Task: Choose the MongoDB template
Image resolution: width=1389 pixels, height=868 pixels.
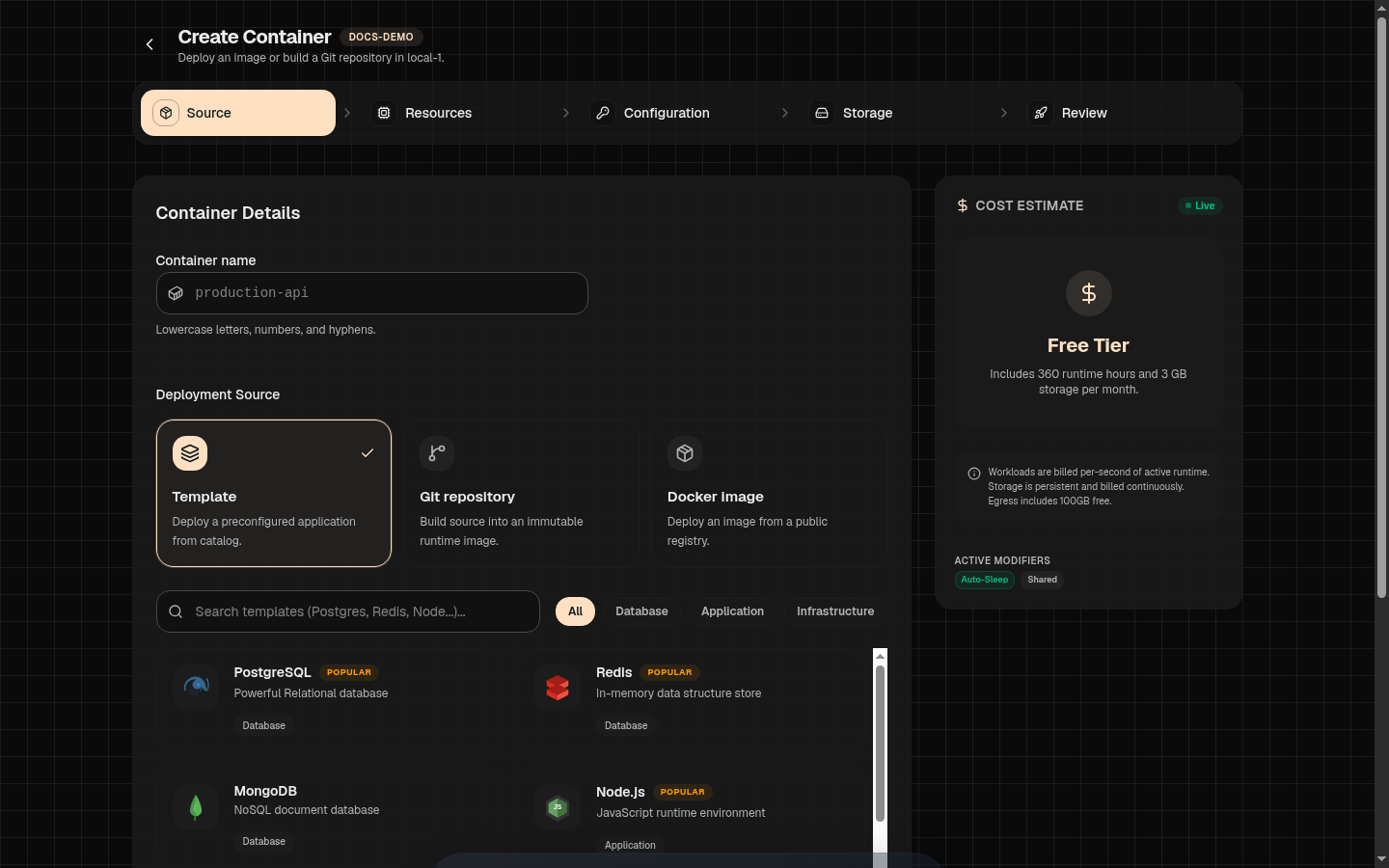Action: (x=330, y=816)
